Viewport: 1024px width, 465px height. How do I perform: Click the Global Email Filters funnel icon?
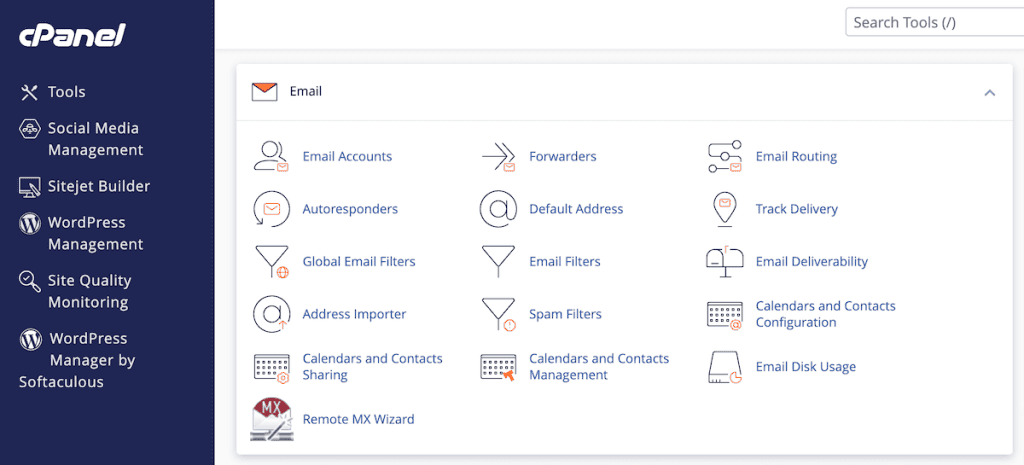(x=270, y=262)
